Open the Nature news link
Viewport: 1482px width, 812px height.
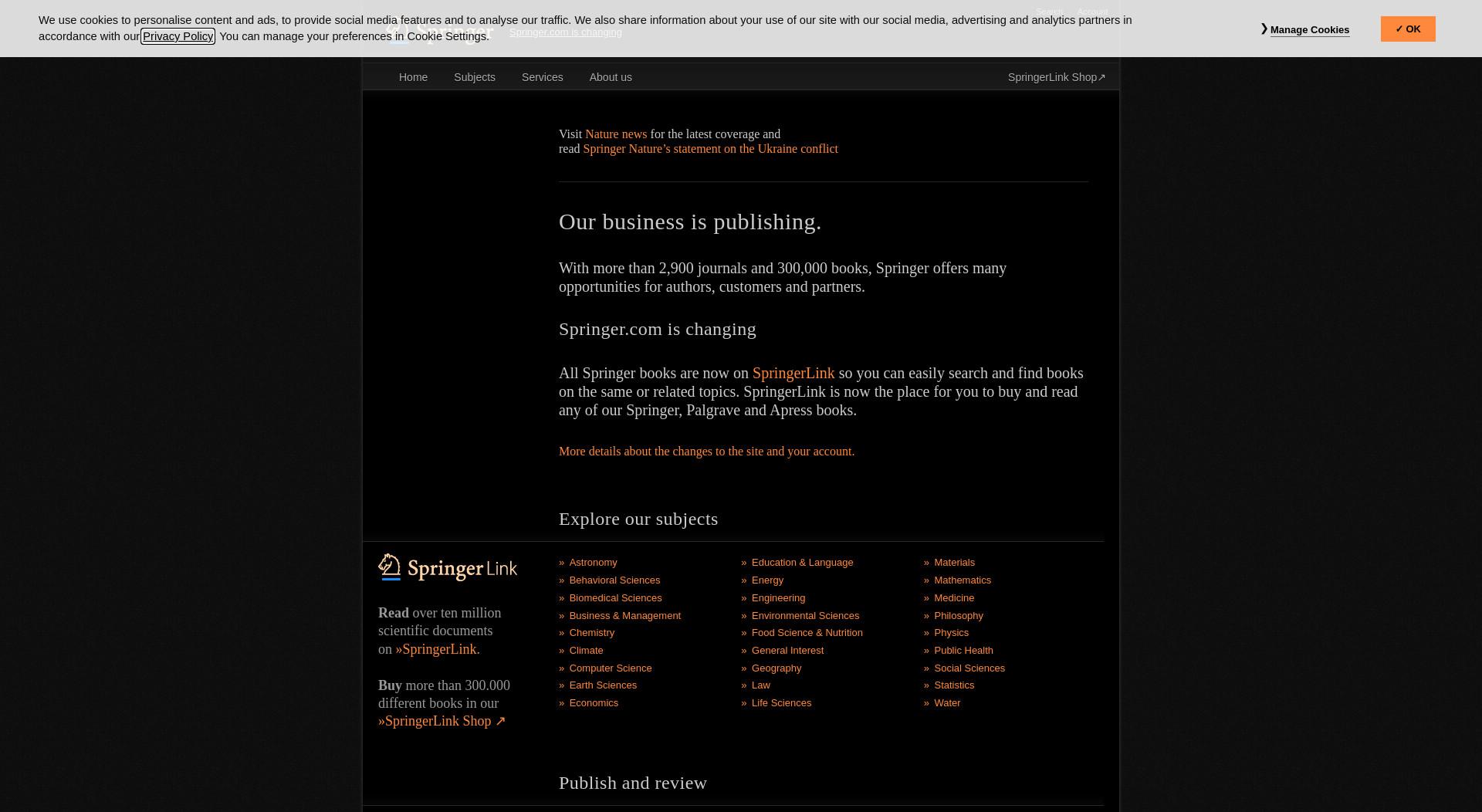click(616, 134)
